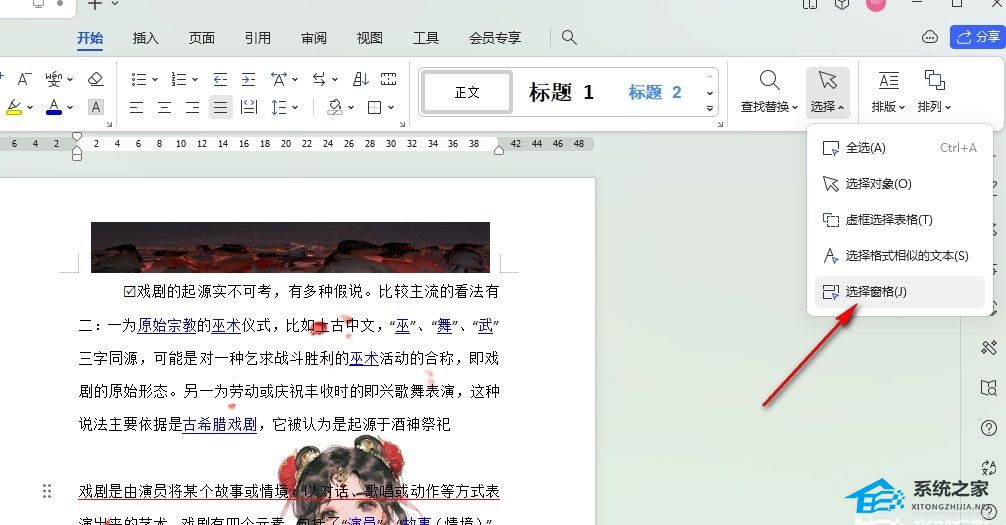Choose 选择窗格(J) menu item
Image resolution: width=1006 pixels, height=525 pixels.
point(899,292)
